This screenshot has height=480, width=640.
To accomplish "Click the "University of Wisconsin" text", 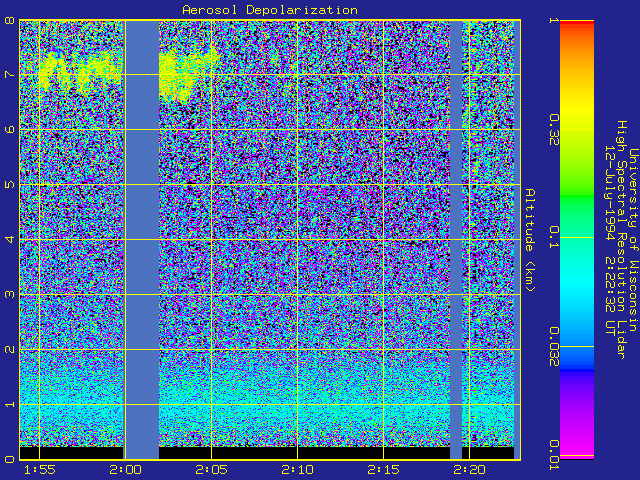I will pyautogui.click(x=633, y=240).
